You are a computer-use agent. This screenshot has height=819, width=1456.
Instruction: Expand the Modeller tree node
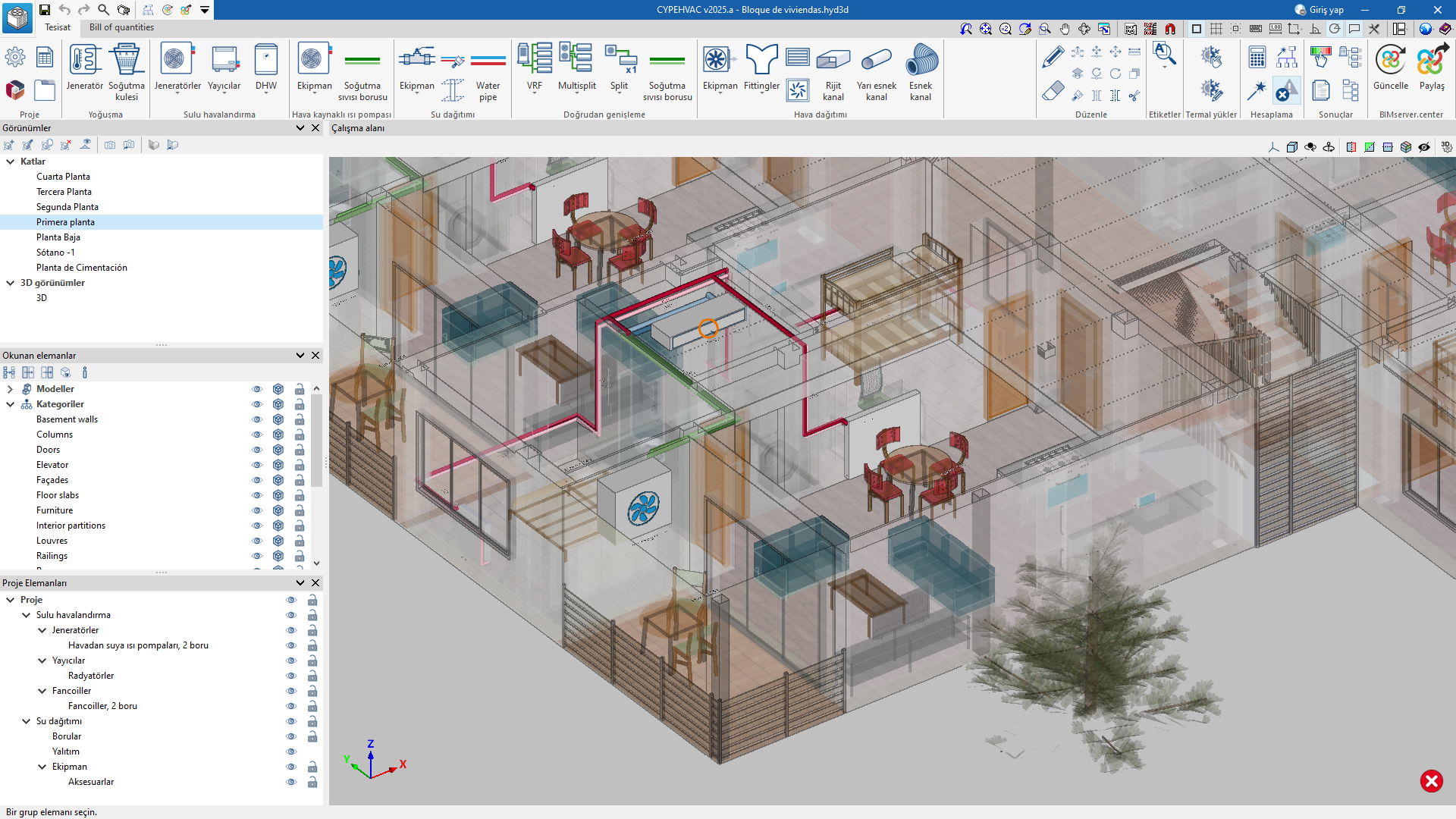(x=11, y=389)
